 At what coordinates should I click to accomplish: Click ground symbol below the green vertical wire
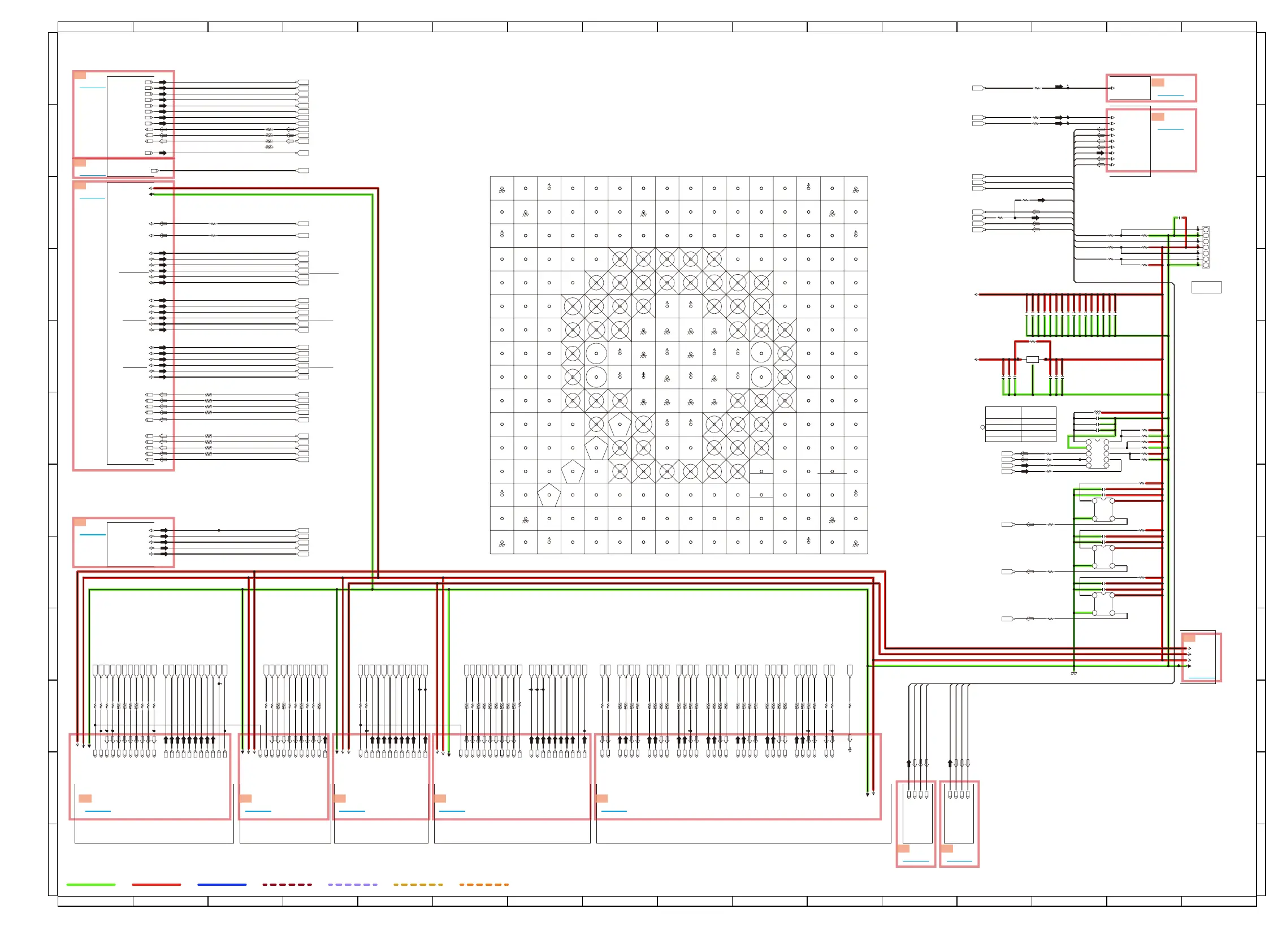tap(1073, 673)
